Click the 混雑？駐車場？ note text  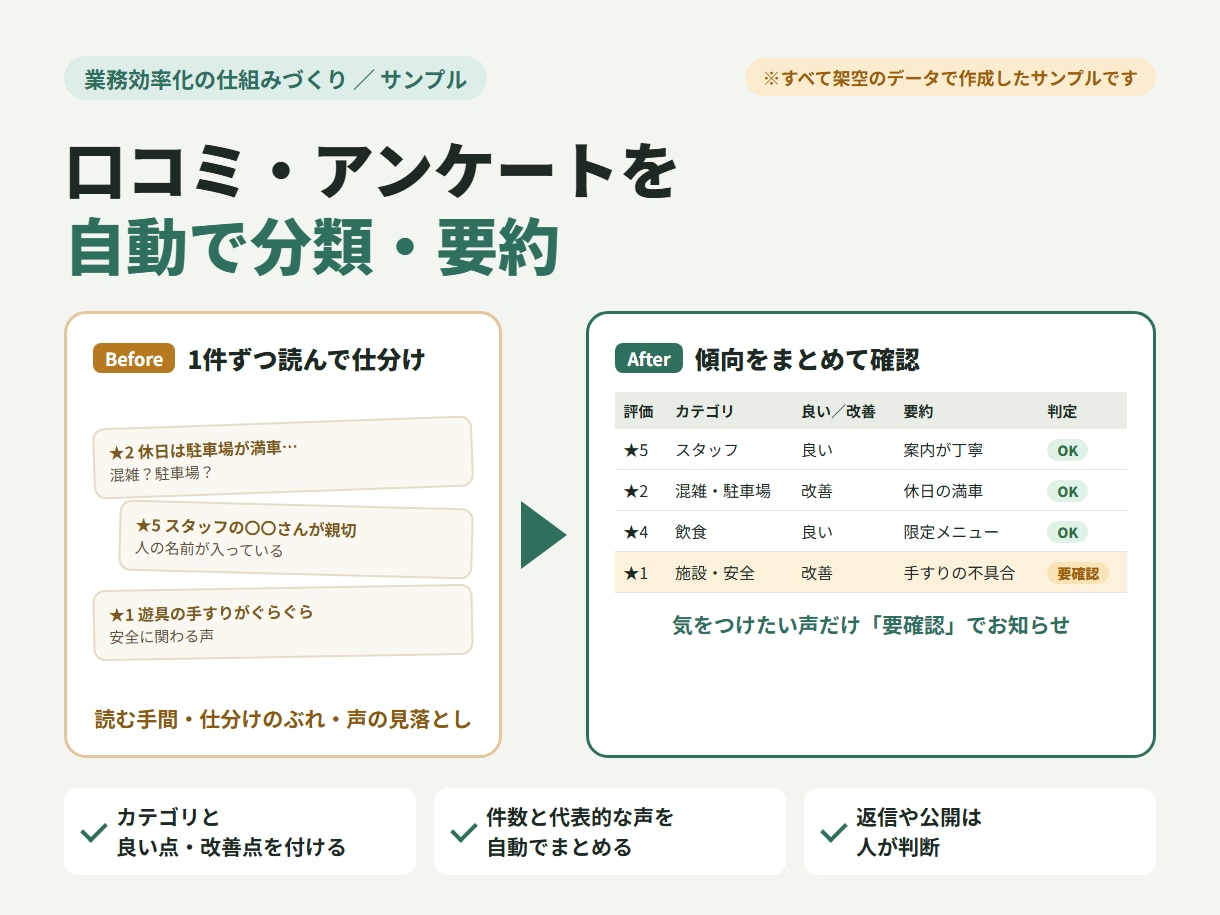coord(161,474)
